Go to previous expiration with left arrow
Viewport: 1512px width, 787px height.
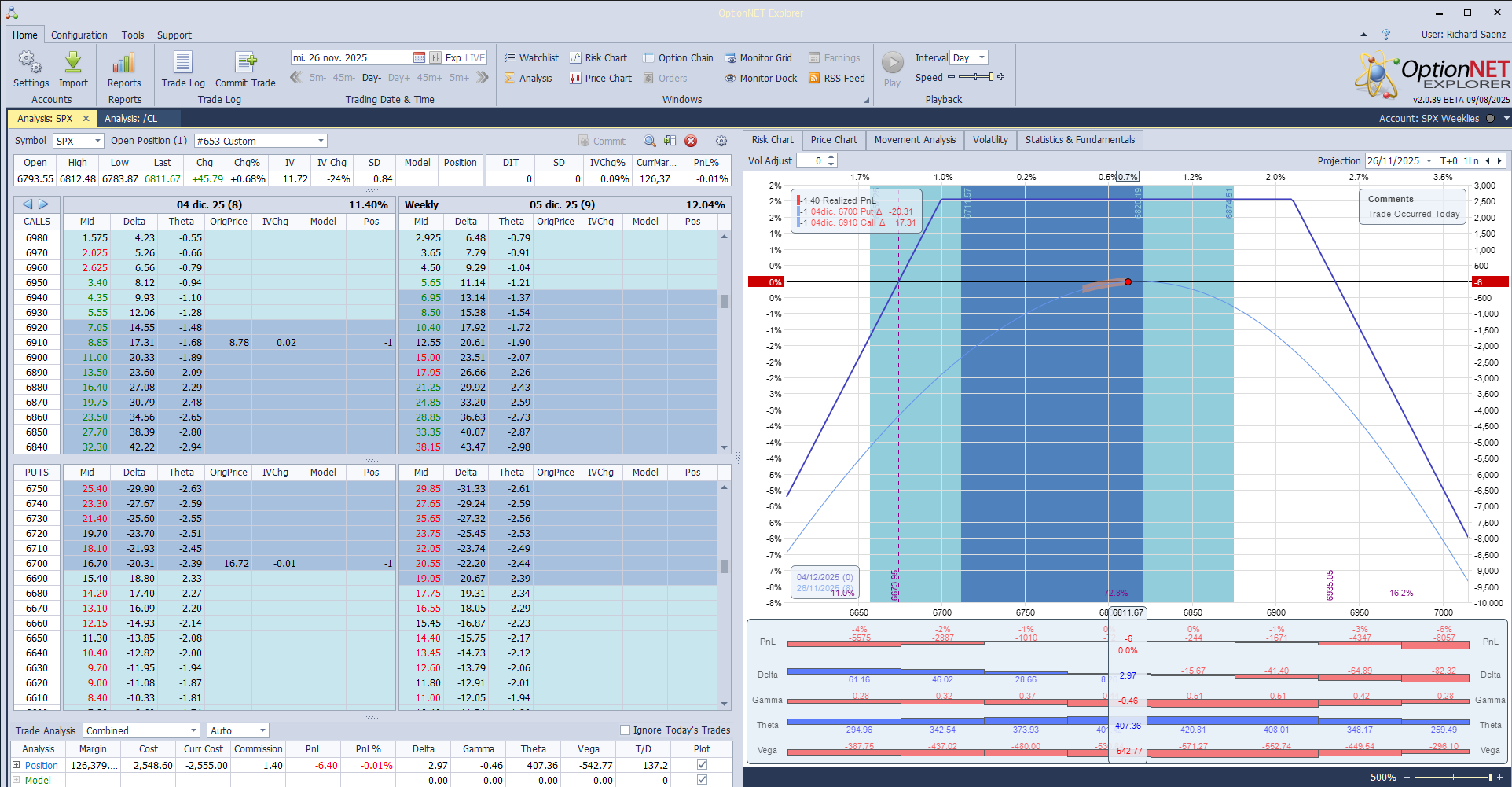pos(28,204)
